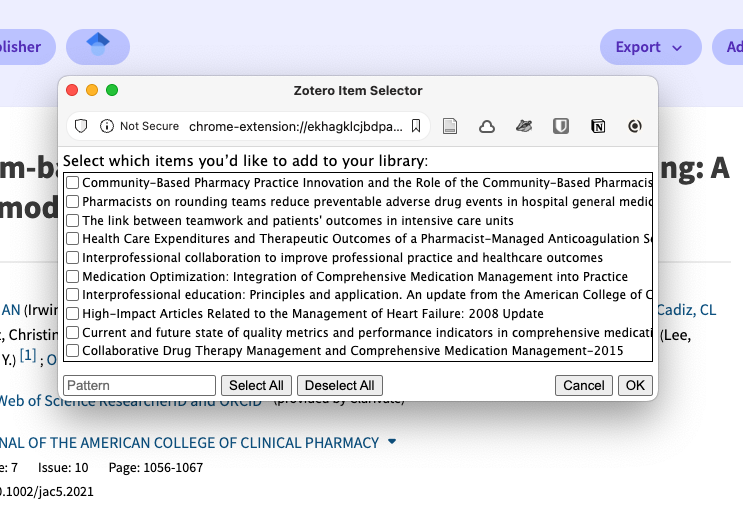Click the Deselect All button

[340, 385]
